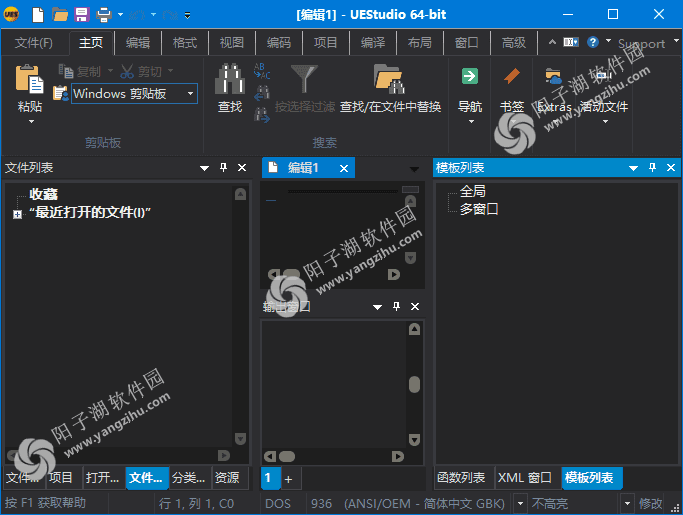
Task: Click the 复制 copy button
Action: pos(80,71)
